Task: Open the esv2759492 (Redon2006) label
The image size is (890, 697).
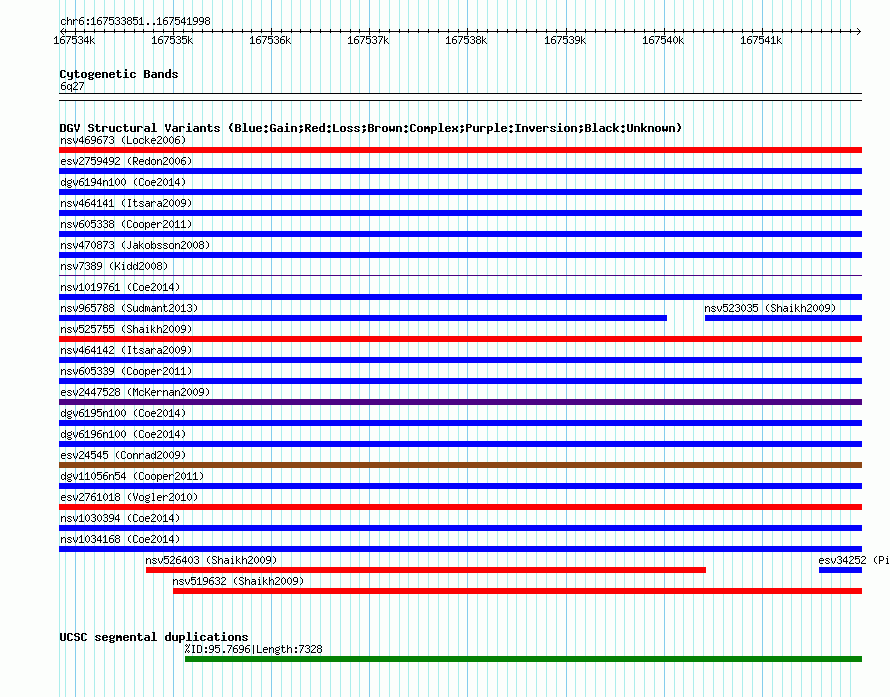Action: 126,161
